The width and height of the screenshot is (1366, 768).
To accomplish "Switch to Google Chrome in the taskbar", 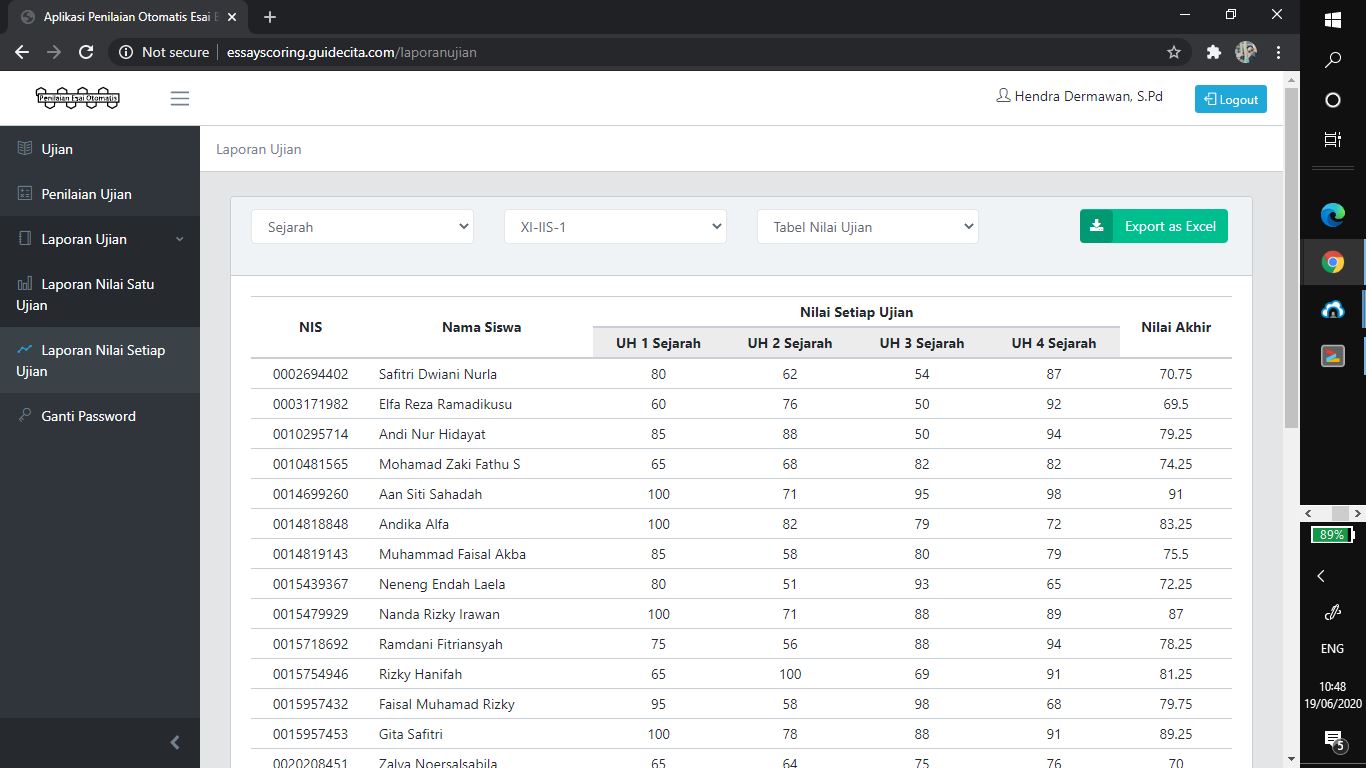I will point(1333,262).
